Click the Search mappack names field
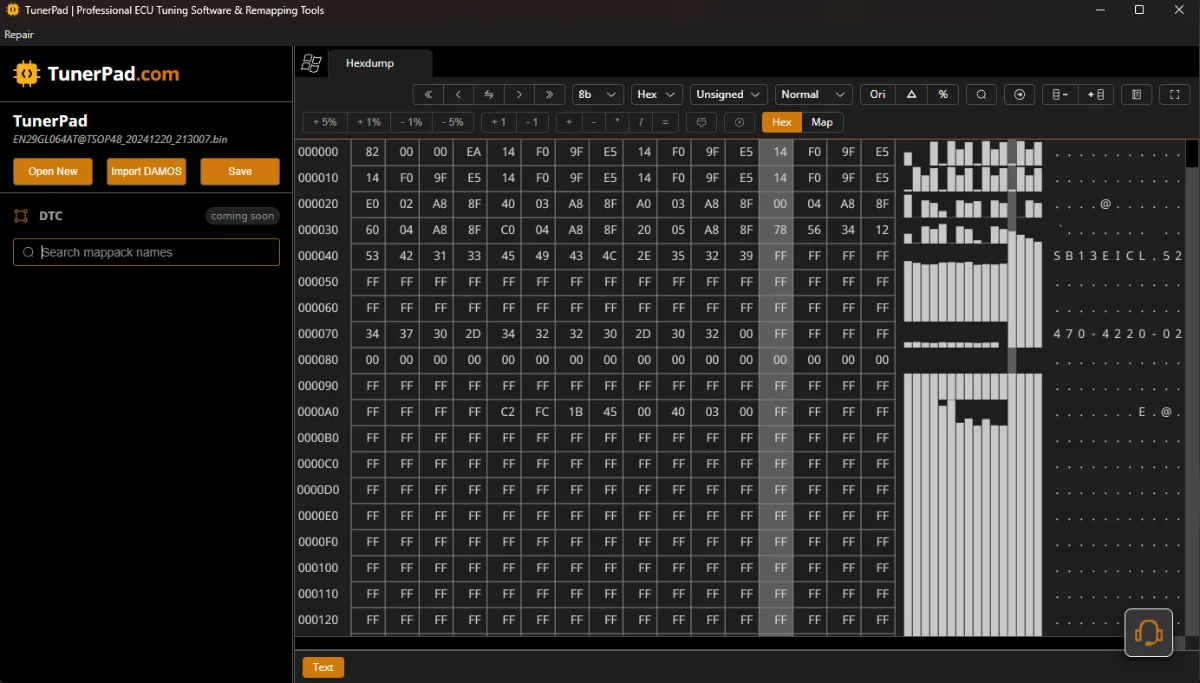The height and width of the screenshot is (683, 1200). (x=146, y=252)
